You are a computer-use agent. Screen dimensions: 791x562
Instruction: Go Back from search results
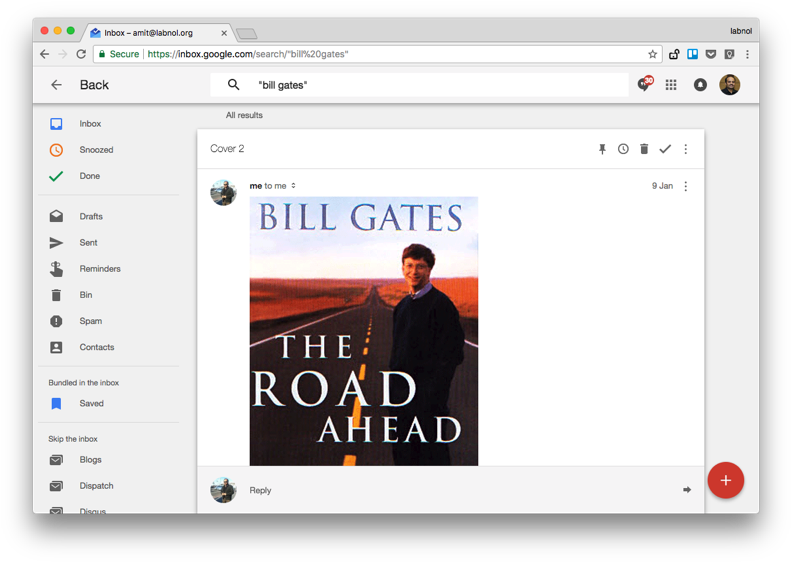[x=80, y=85]
